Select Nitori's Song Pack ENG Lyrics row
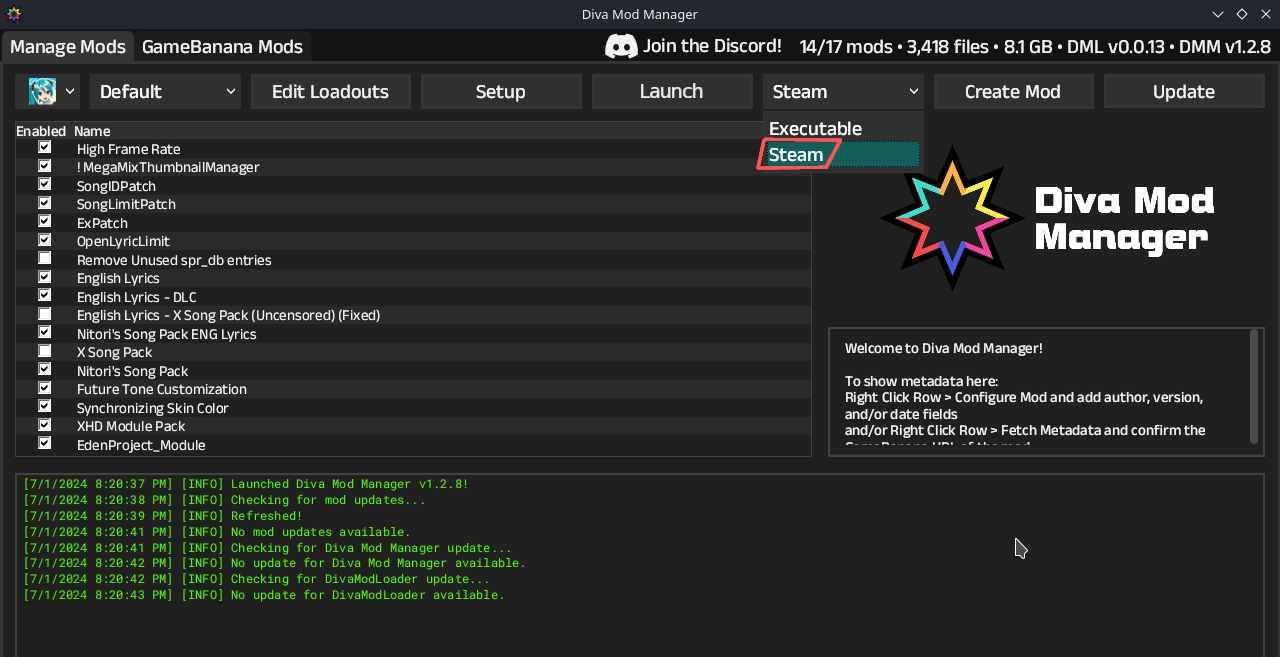 (x=413, y=334)
